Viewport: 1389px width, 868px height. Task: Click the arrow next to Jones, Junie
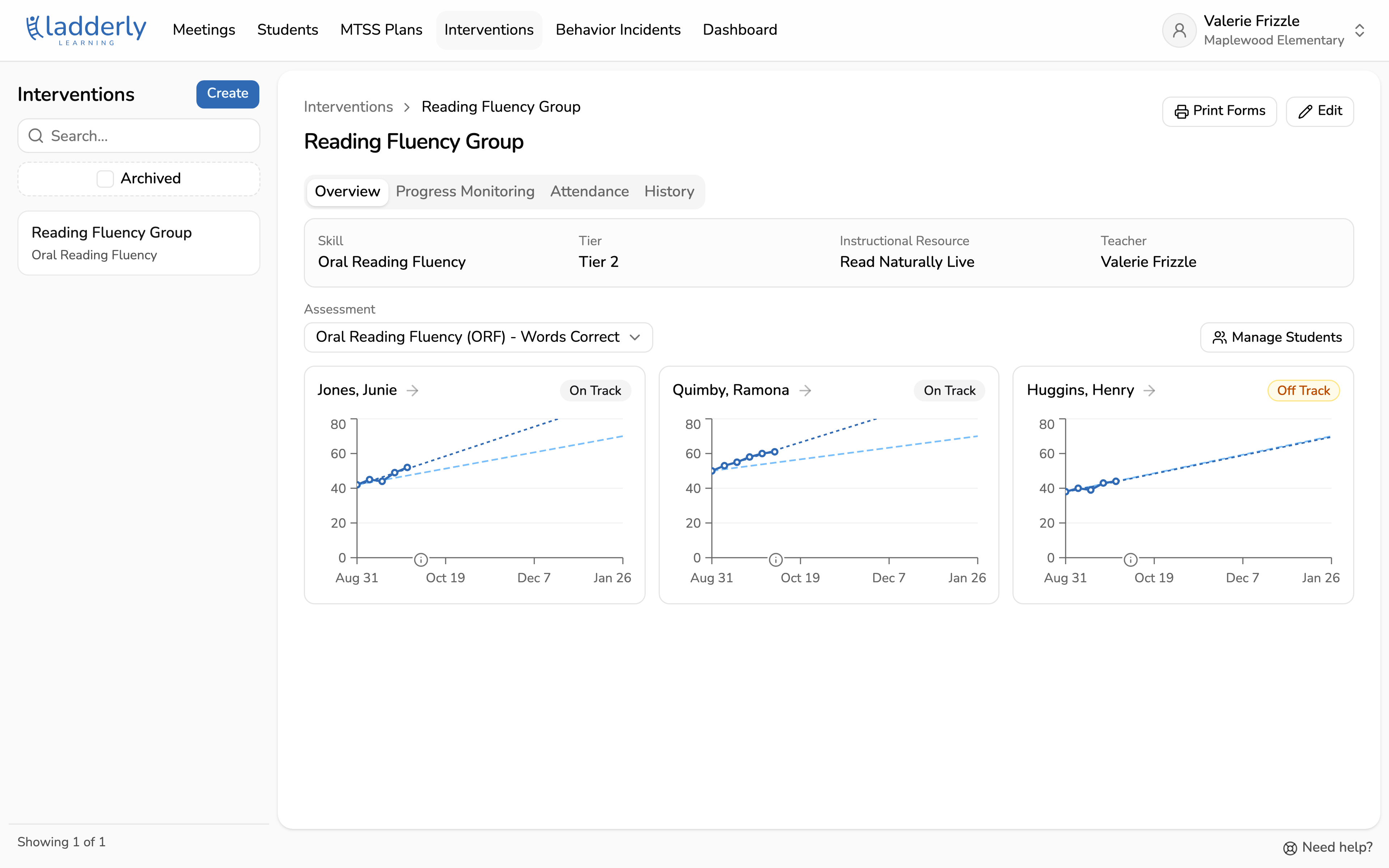(412, 390)
